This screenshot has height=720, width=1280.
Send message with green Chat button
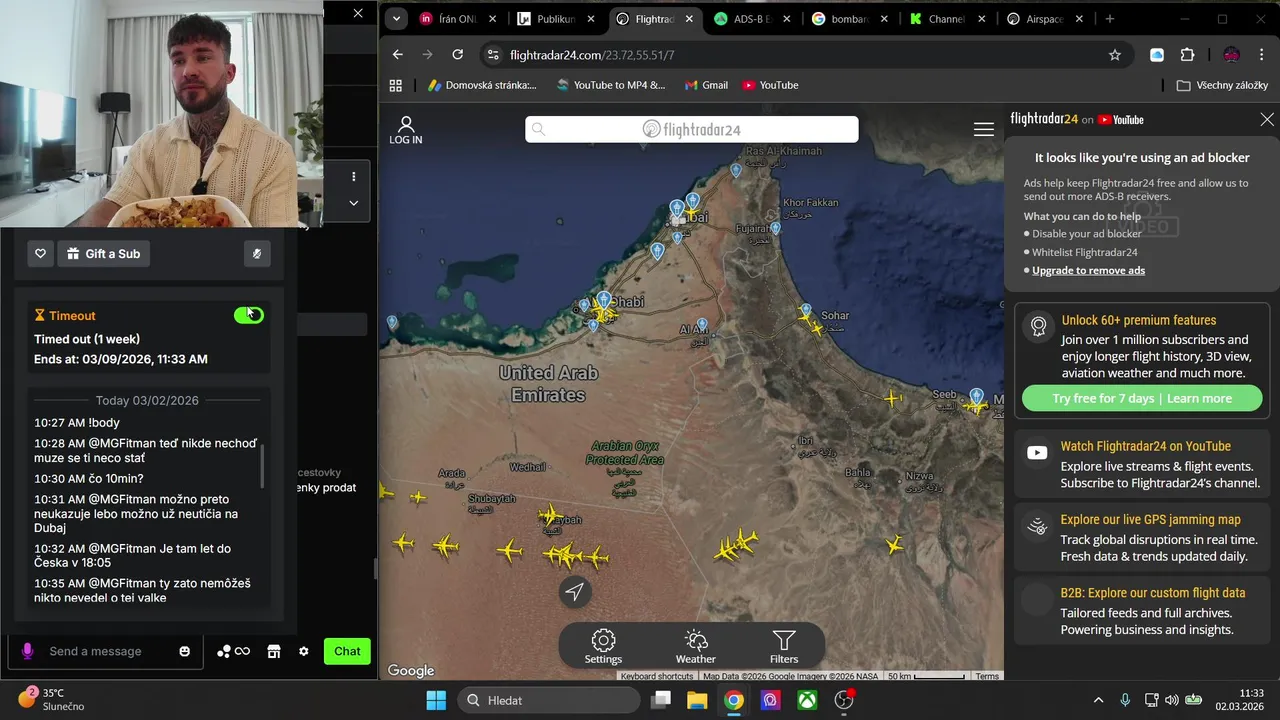pyautogui.click(x=347, y=651)
